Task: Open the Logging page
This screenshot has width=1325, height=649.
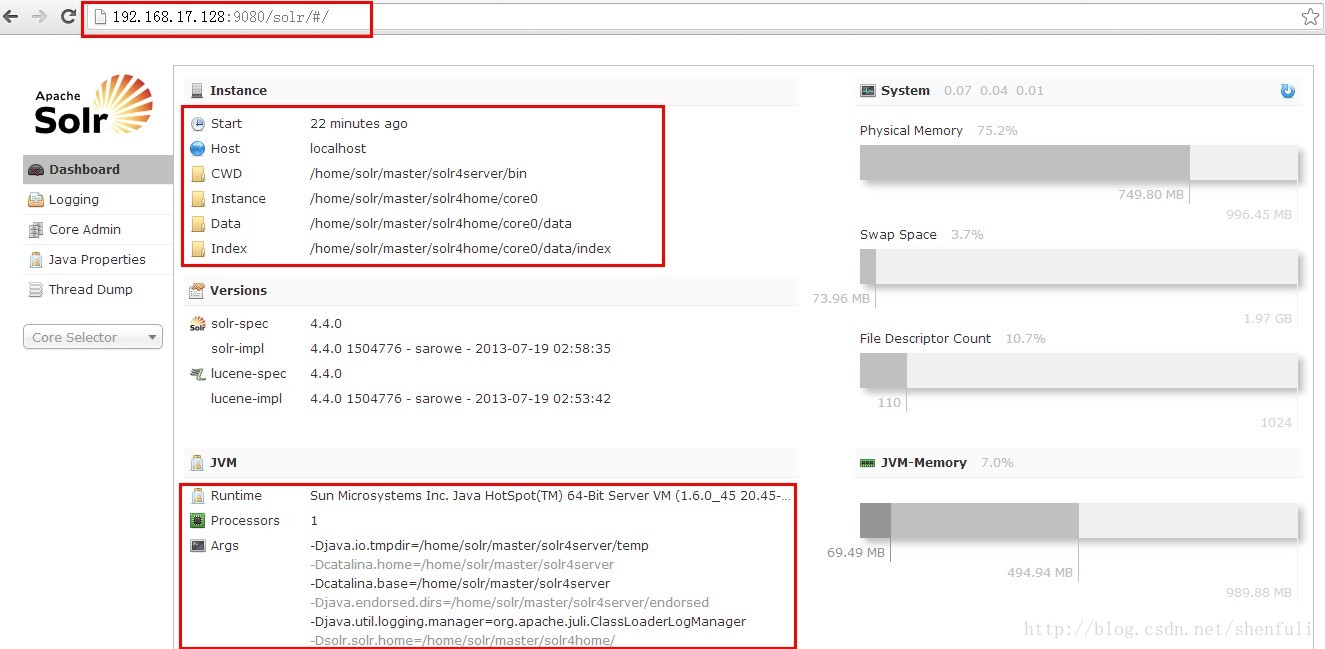Action: (x=98, y=199)
